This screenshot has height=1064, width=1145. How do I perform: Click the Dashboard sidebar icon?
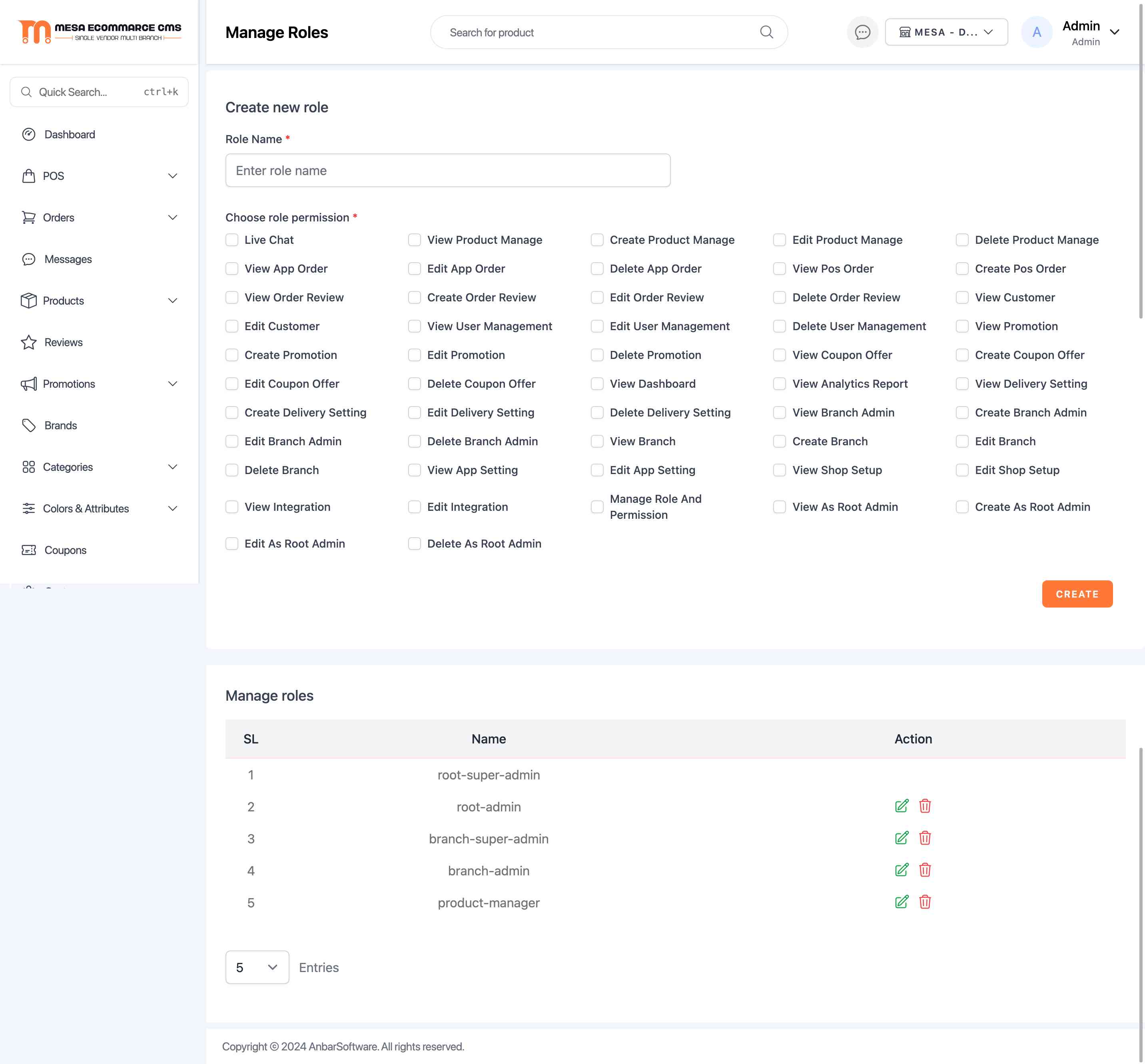click(28, 134)
